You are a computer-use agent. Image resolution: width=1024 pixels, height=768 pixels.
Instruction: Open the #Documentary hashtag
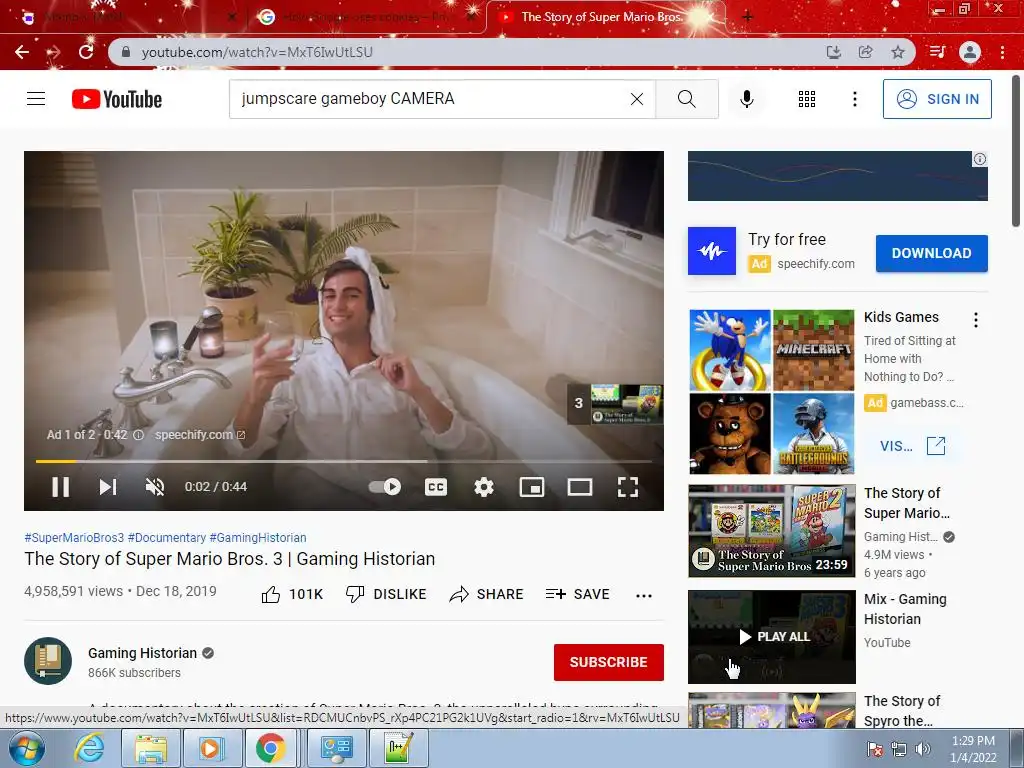[x=167, y=537]
